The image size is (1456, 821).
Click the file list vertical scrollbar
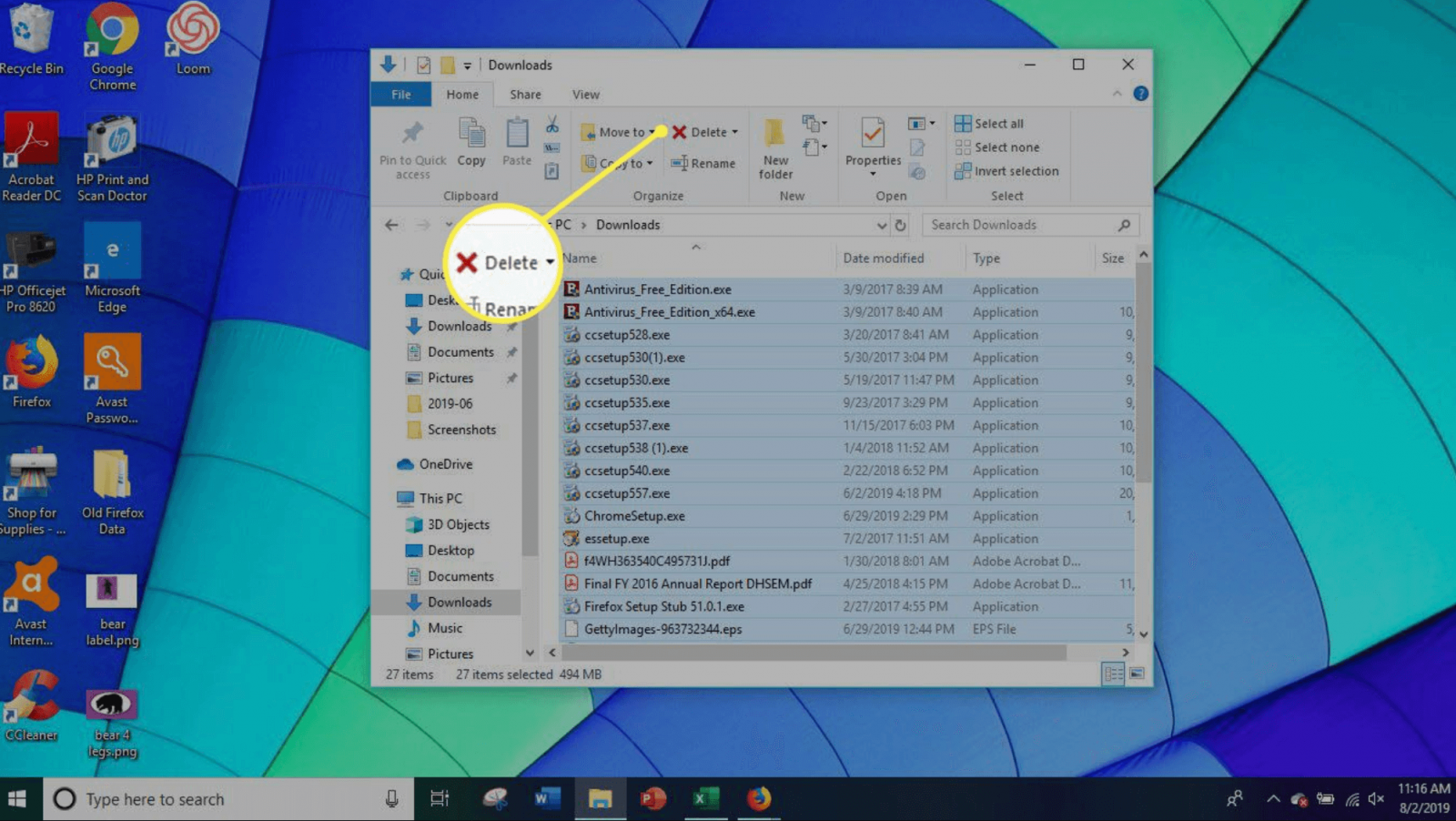click(1143, 373)
